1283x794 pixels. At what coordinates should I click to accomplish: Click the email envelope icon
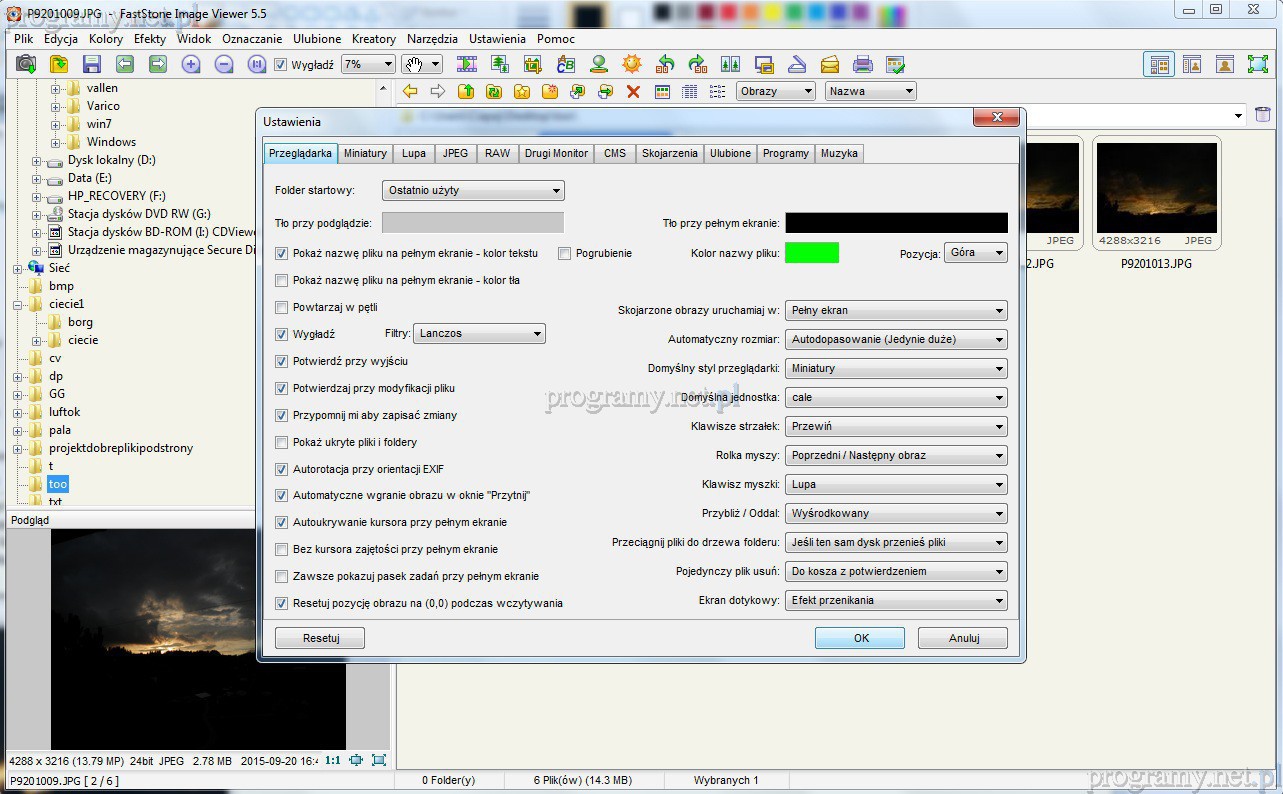(x=829, y=64)
